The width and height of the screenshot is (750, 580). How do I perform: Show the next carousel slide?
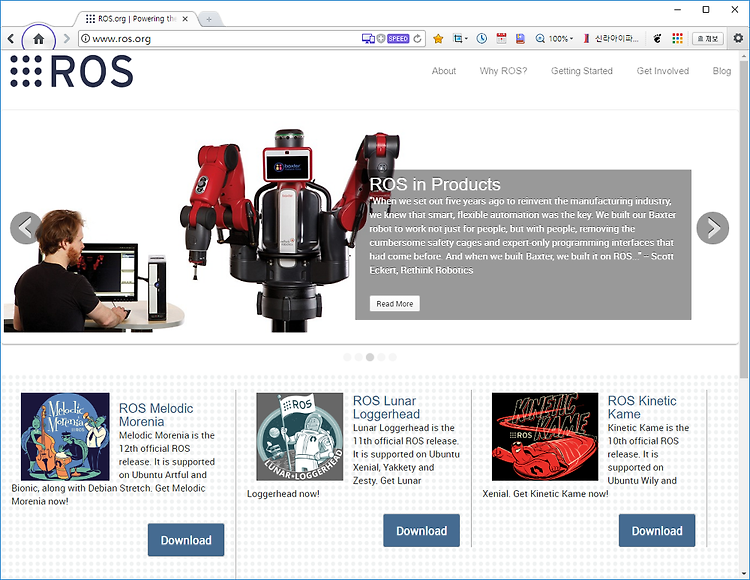click(713, 228)
